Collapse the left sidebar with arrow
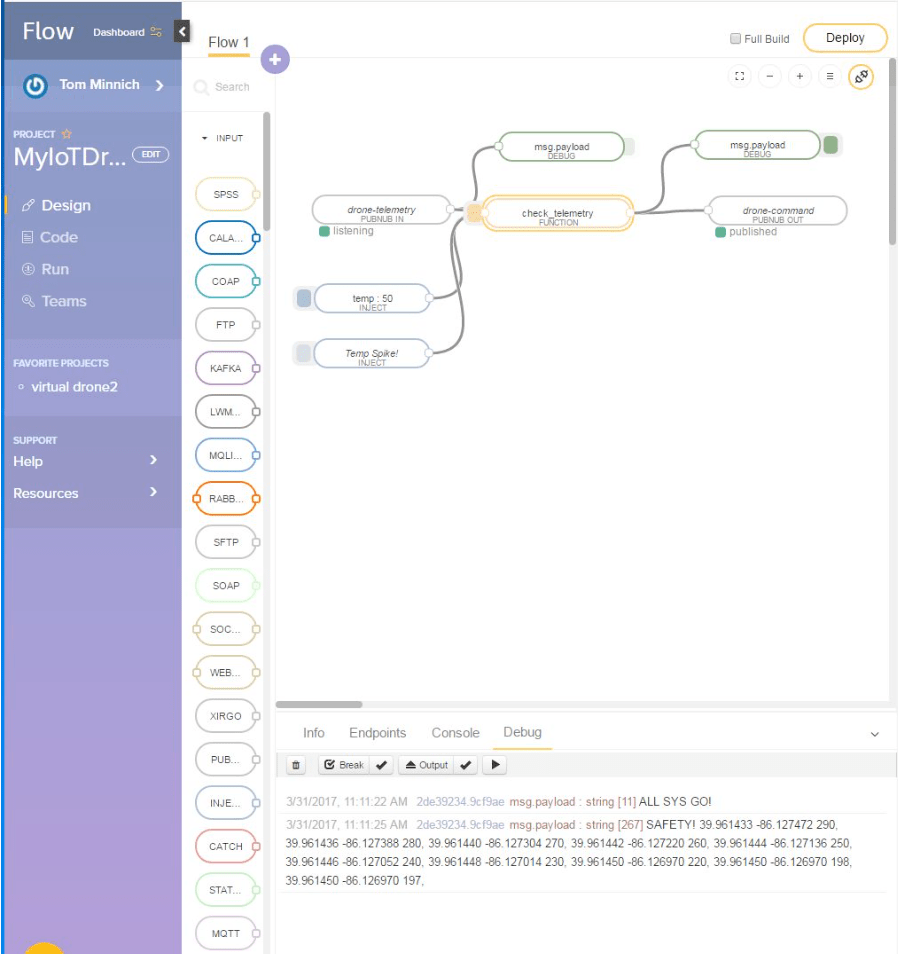The height and width of the screenshot is (954, 898). coord(182,31)
